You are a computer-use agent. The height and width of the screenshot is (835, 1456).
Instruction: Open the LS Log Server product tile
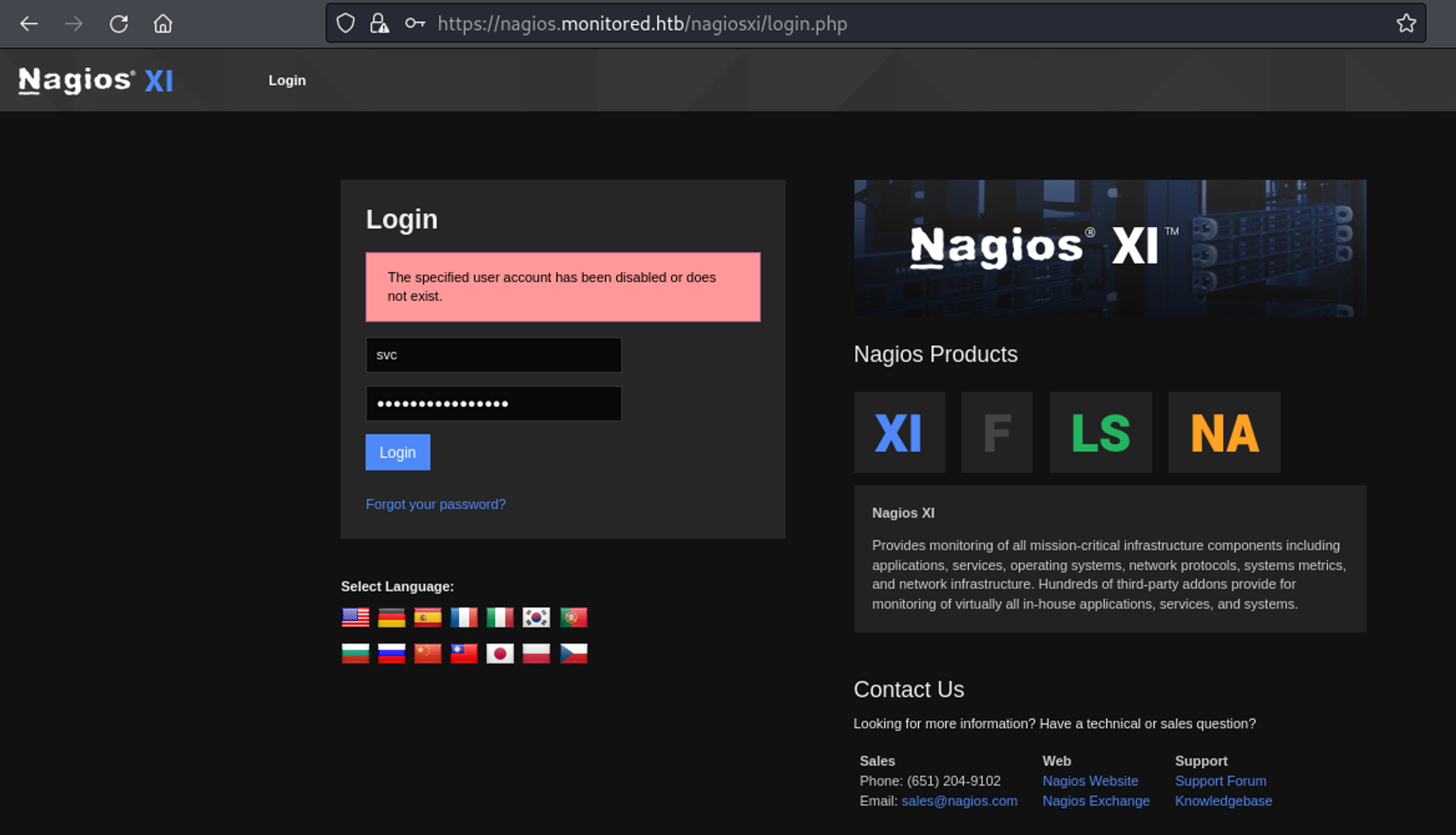(x=1100, y=432)
